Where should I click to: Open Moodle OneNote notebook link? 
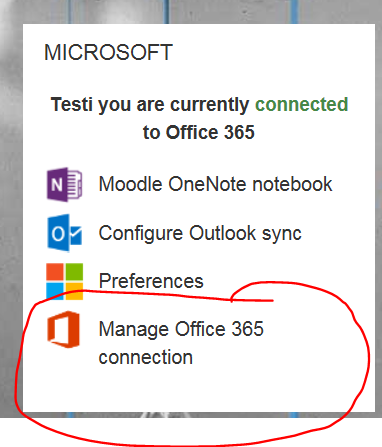(215, 184)
